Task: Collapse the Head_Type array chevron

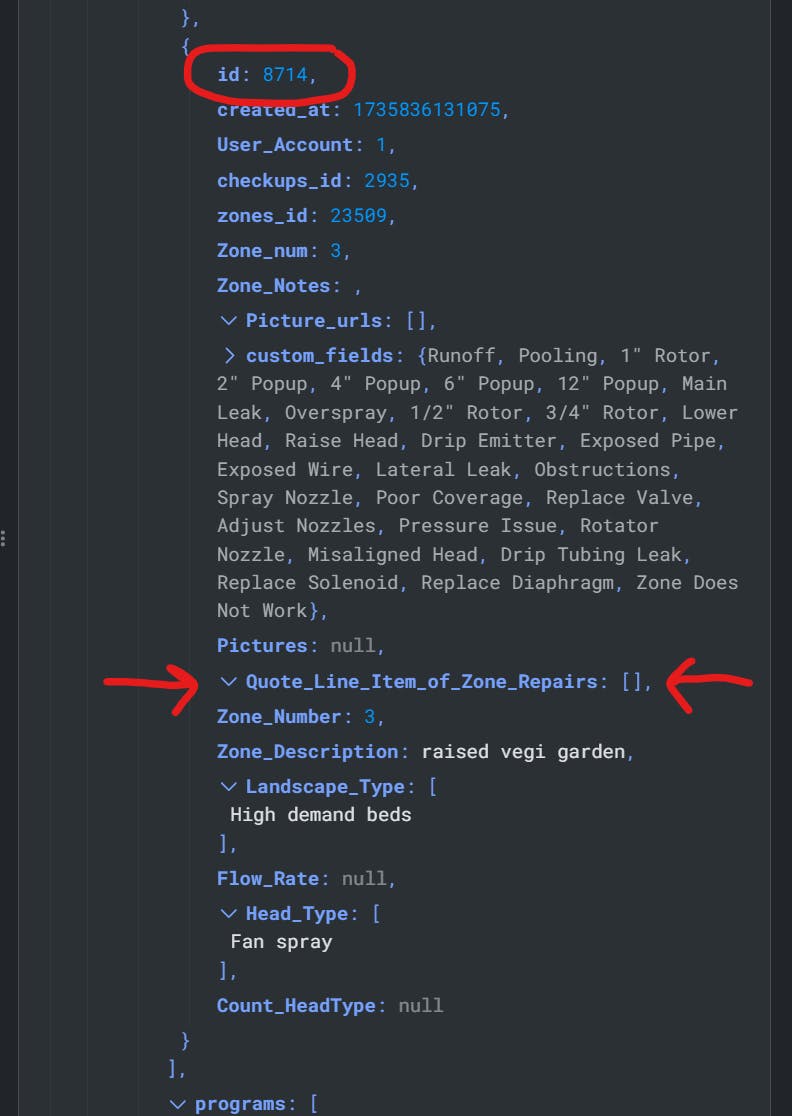Action: [228, 913]
